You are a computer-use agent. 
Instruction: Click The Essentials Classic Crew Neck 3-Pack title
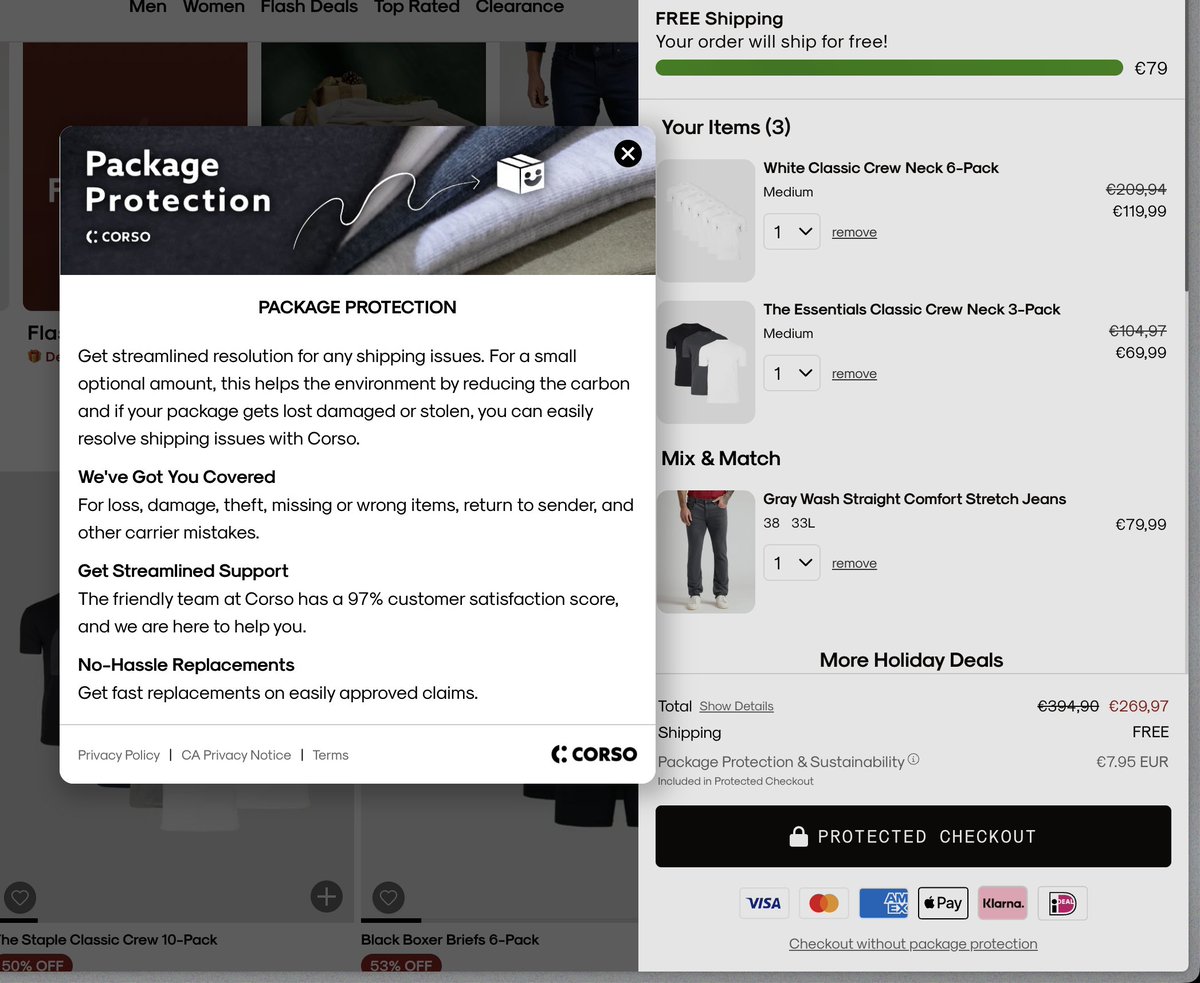coord(912,309)
